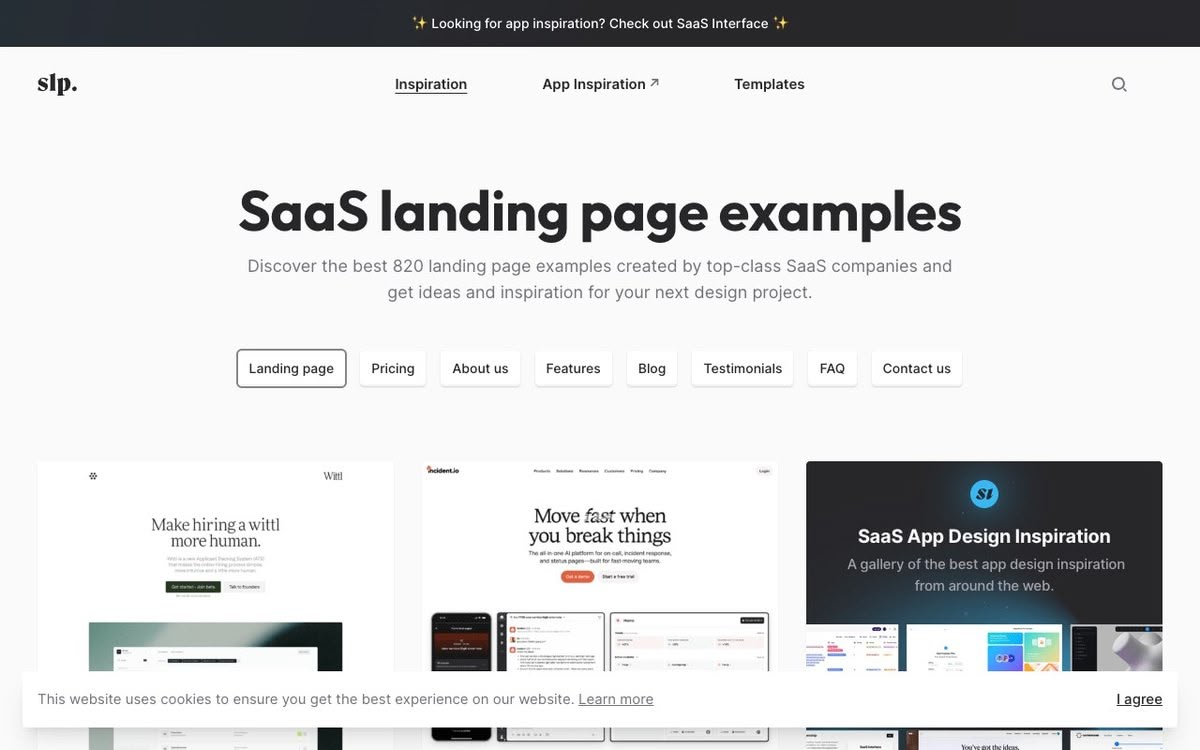
Task: Go to Templates nav item
Action: 769,84
